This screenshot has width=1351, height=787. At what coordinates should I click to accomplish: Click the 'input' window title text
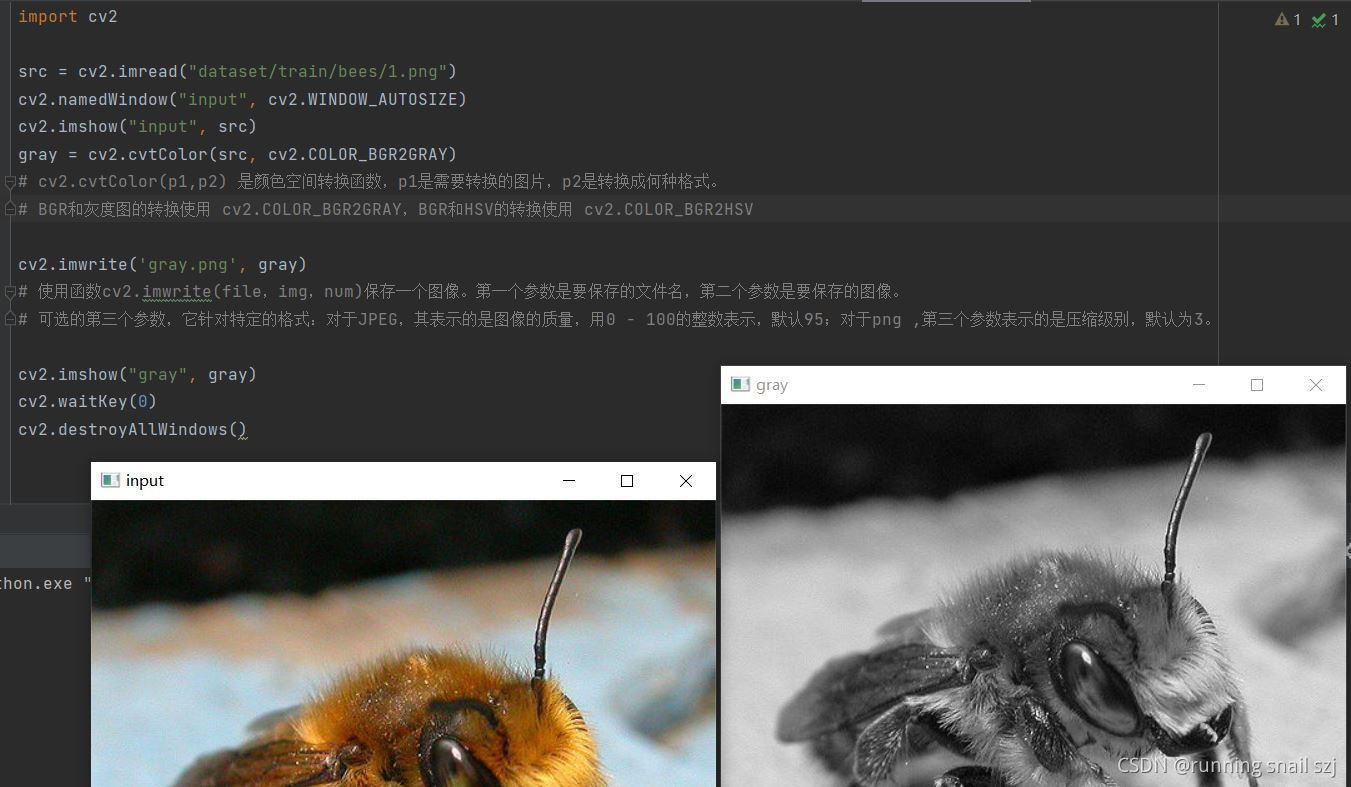point(145,480)
